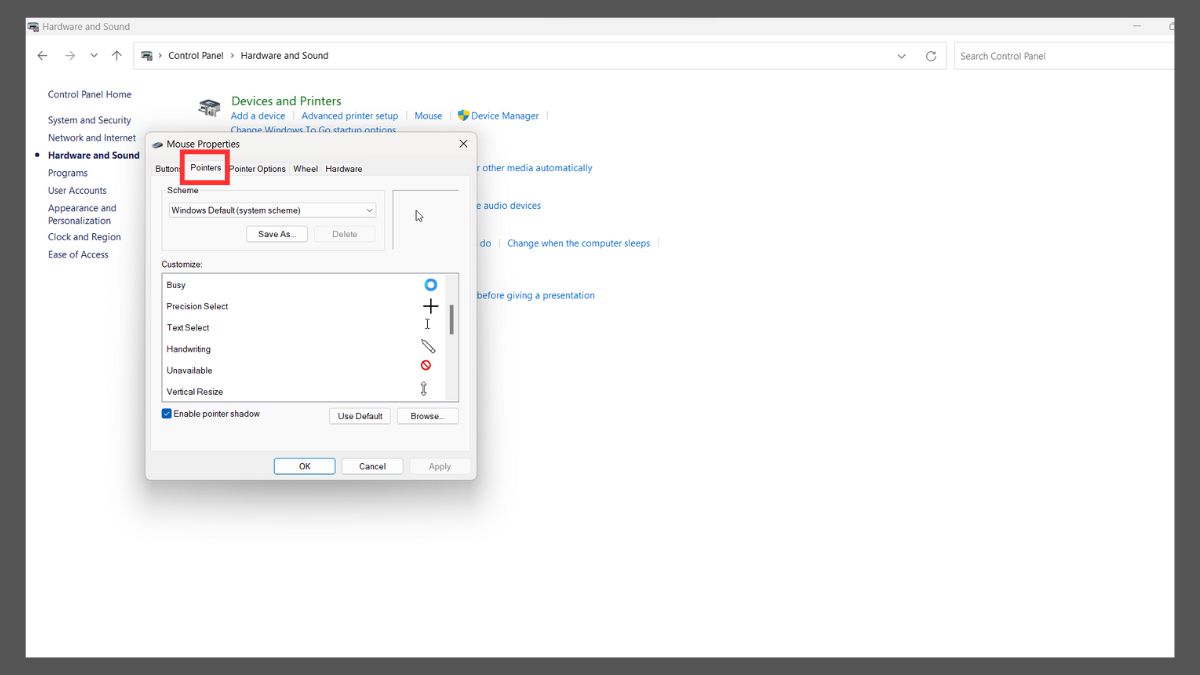Toggle Enable pointer shadow checkbox
This screenshot has height=675, width=1200.
point(167,414)
